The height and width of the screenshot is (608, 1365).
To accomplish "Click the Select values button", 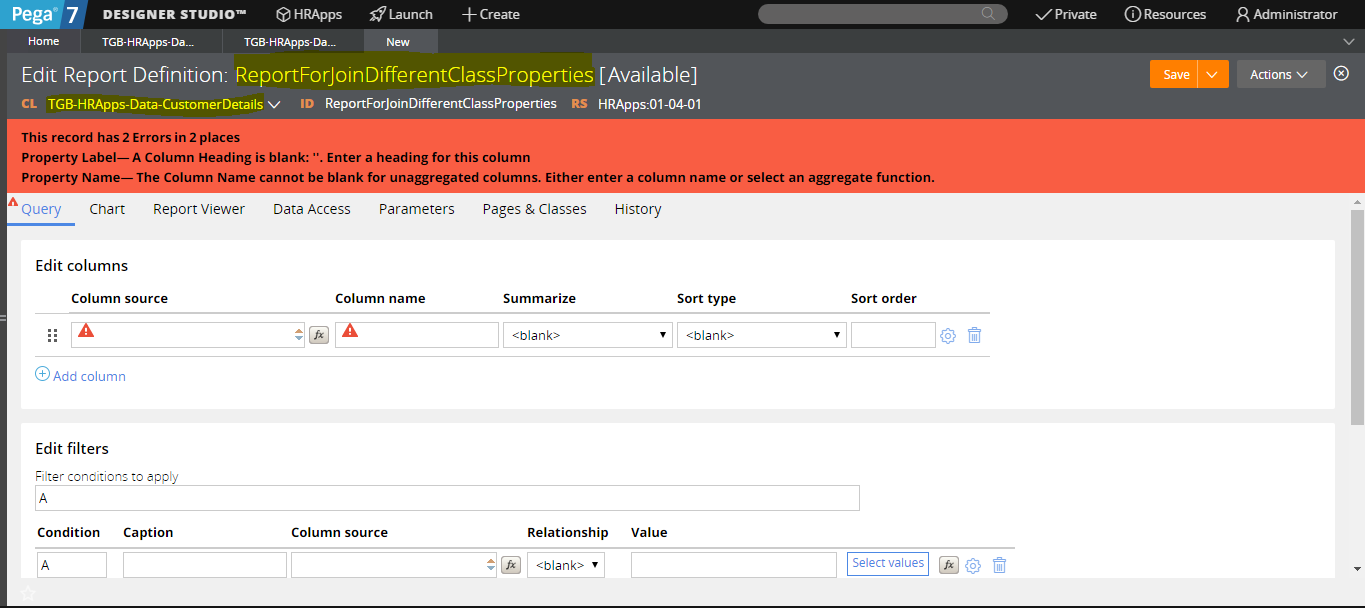I will 887,563.
